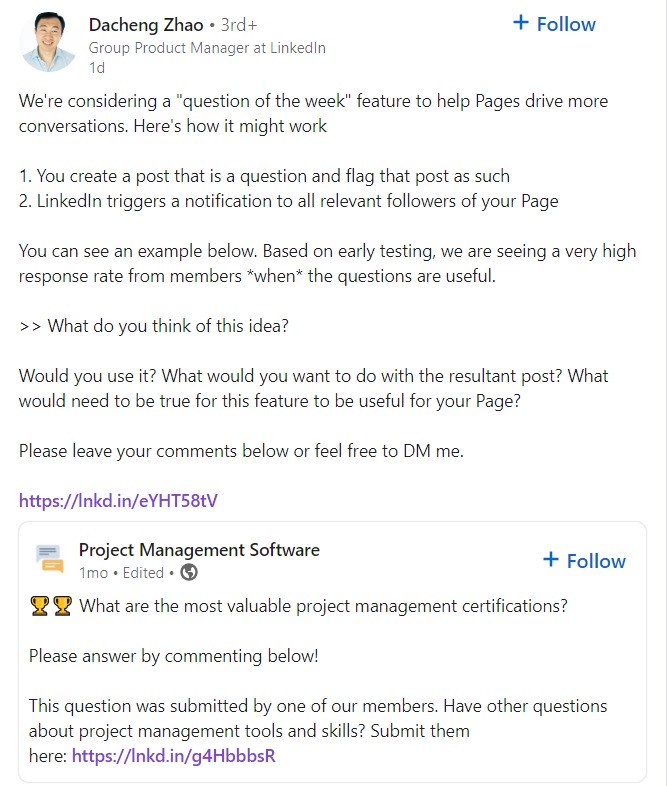Viewport: 667px width, 786px height.
Task: Click the 1mo Edited timestamp in shared post
Action: (121, 572)
